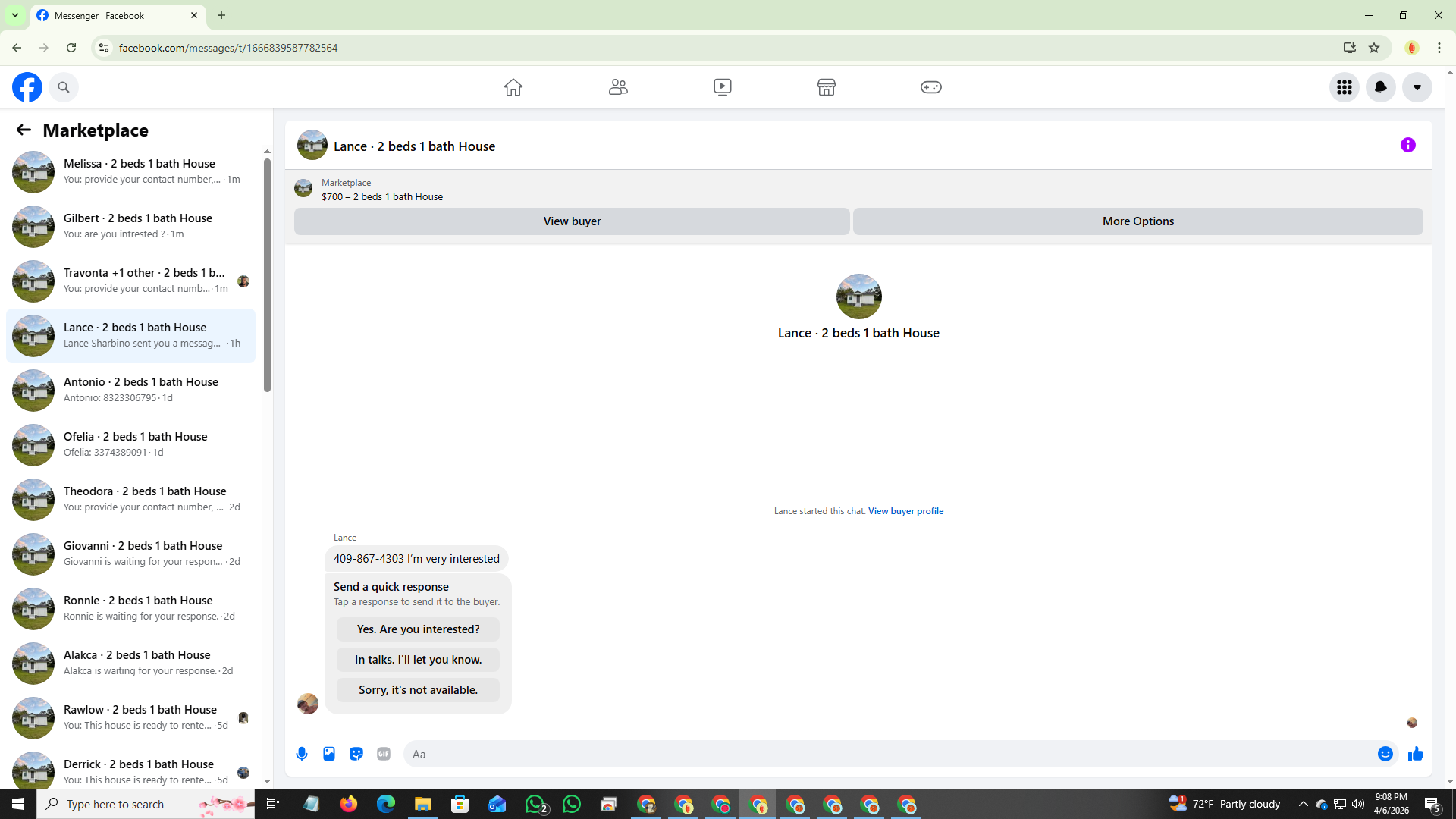Screen dimensions: 1456x819
Task: Open the weather widget showing 72°F
Action: click(1224, 804)
